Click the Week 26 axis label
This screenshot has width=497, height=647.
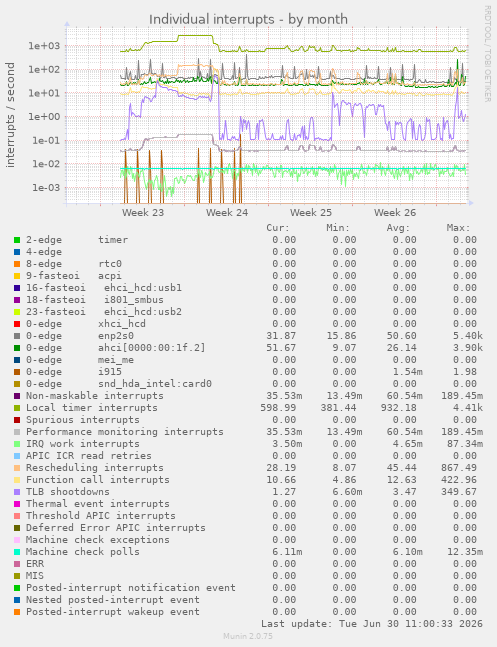coord(395,213)
